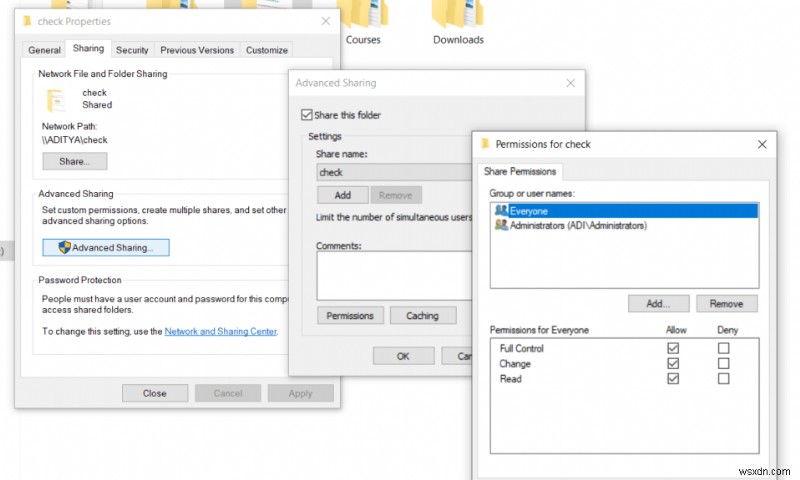Select the Sharing tab
The height and width of the screenshot is (480, 800).
click(88, 48)
